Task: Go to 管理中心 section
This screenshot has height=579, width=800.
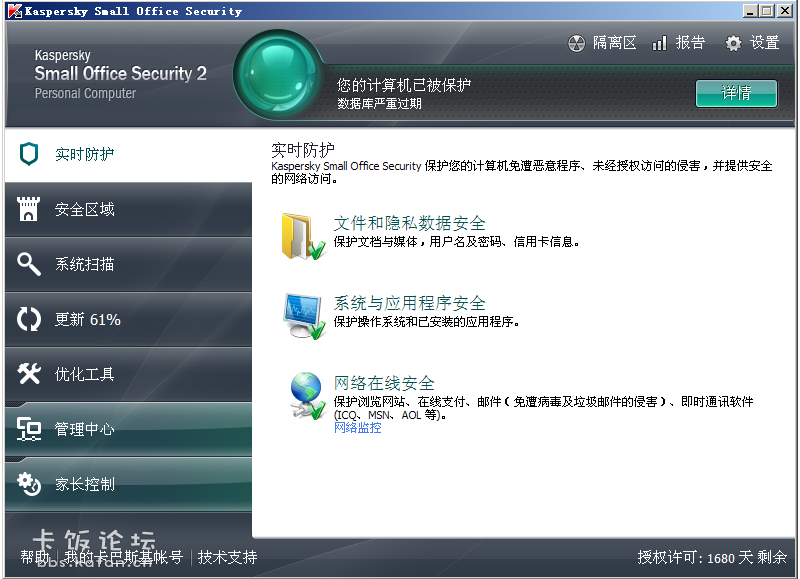Action: (x=129, y=429)
